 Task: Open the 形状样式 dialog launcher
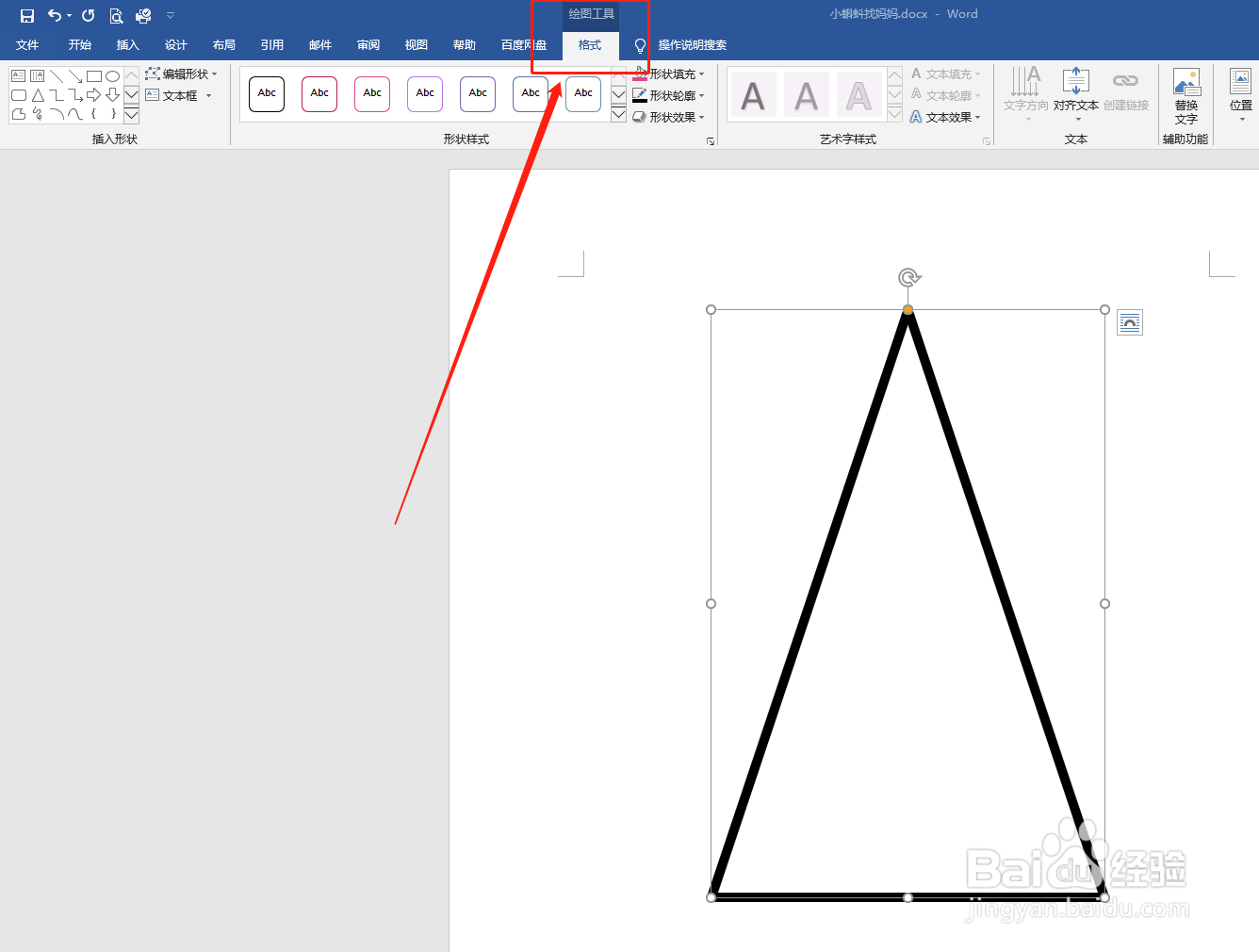coord(711,141)
